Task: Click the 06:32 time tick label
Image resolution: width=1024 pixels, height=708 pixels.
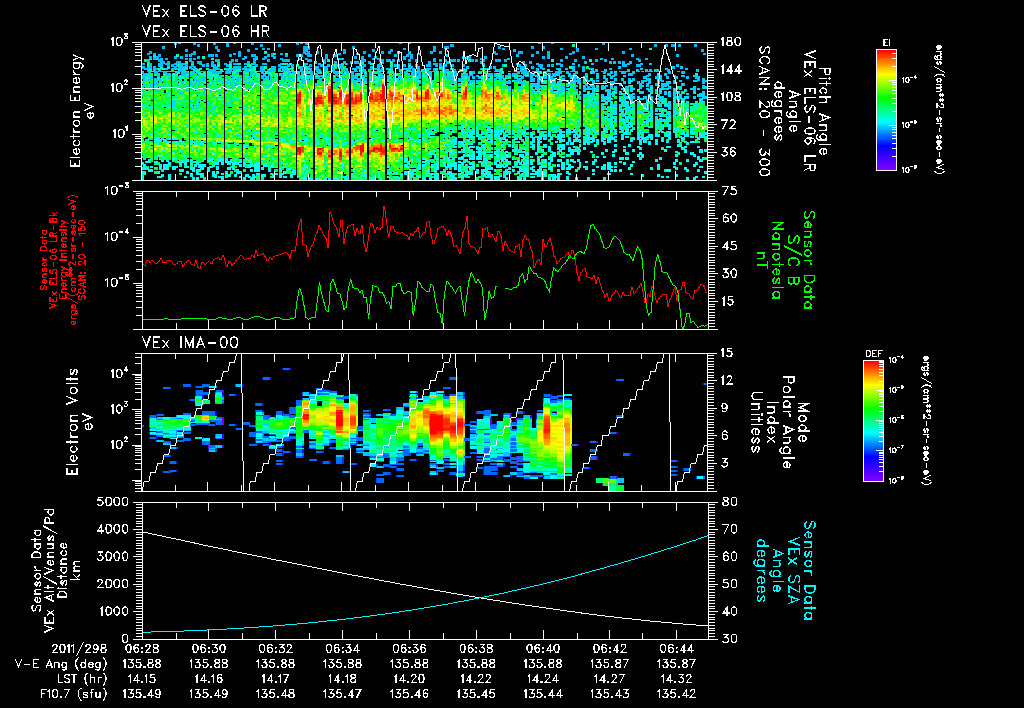Action: [x=276, y=649]
